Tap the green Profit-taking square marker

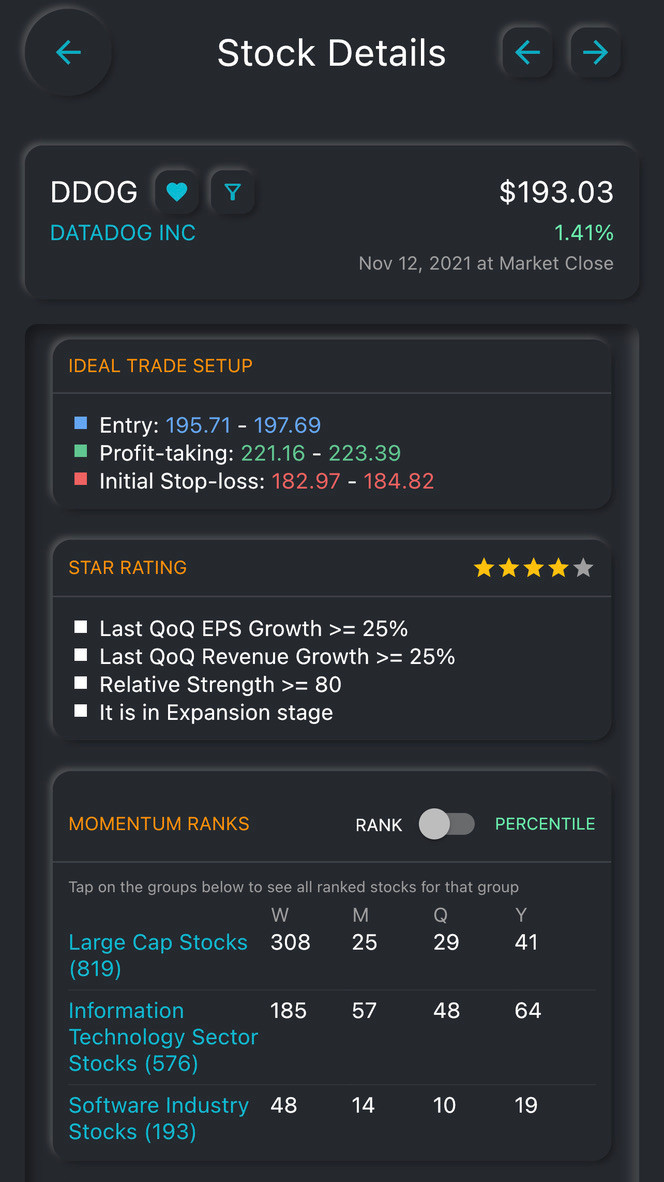[x=81, y=452]
